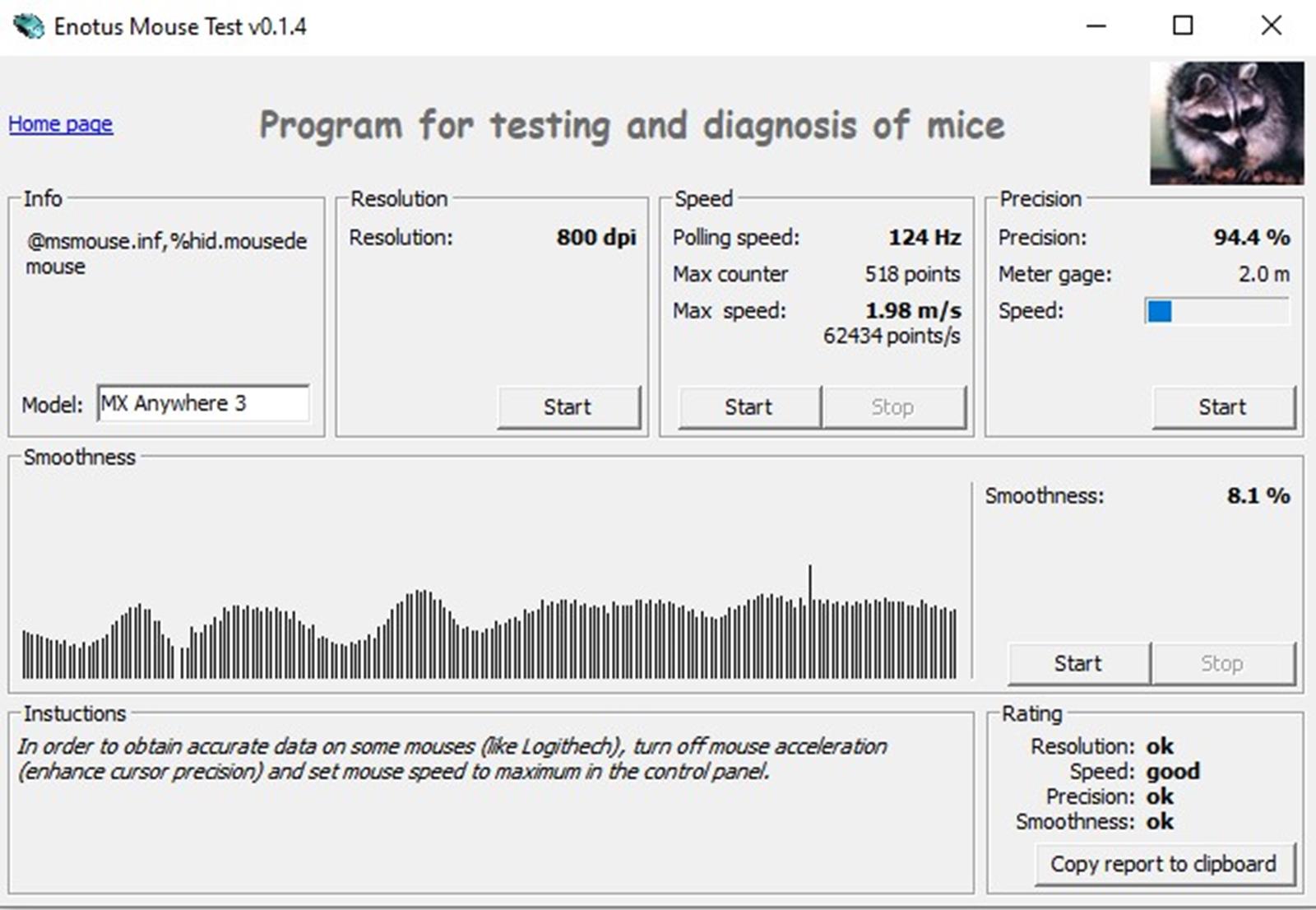Minimize the Enotus Mouse Test window
Screen dimensions: 1316x910
tap(1096, 26)
